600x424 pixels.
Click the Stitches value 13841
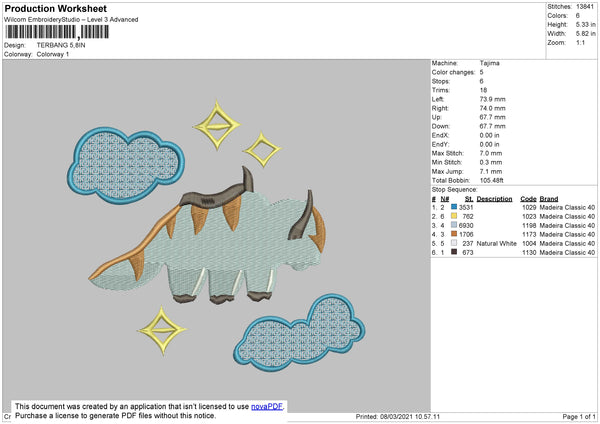[585, 7]
